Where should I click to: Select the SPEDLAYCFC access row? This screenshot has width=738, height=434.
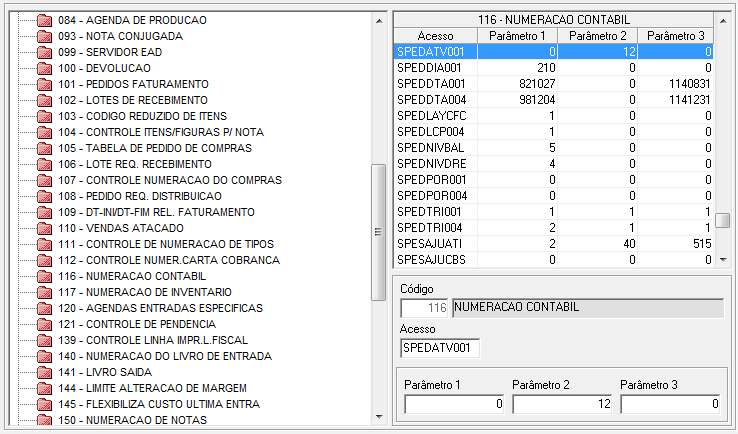click(x=553, y=116)
